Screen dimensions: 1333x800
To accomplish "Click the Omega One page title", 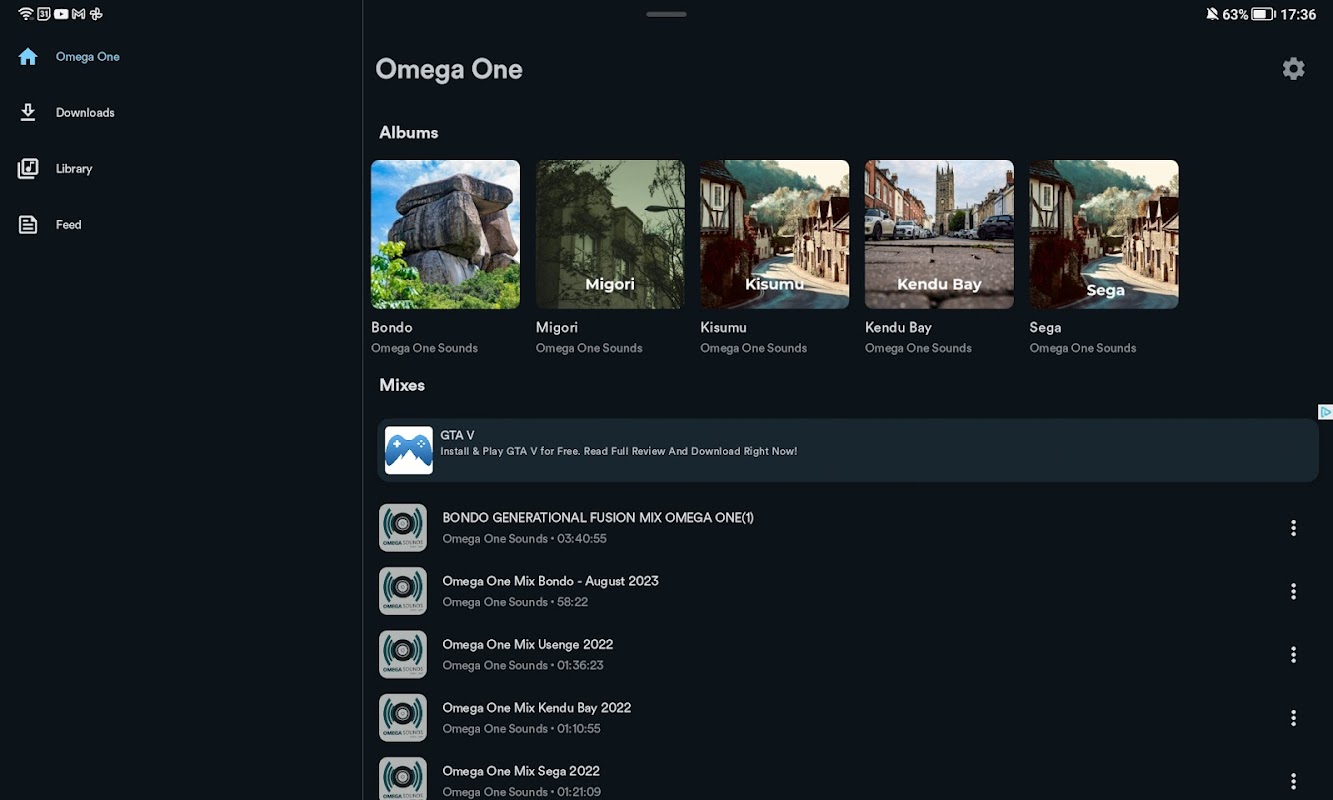I will click(449, 69).
